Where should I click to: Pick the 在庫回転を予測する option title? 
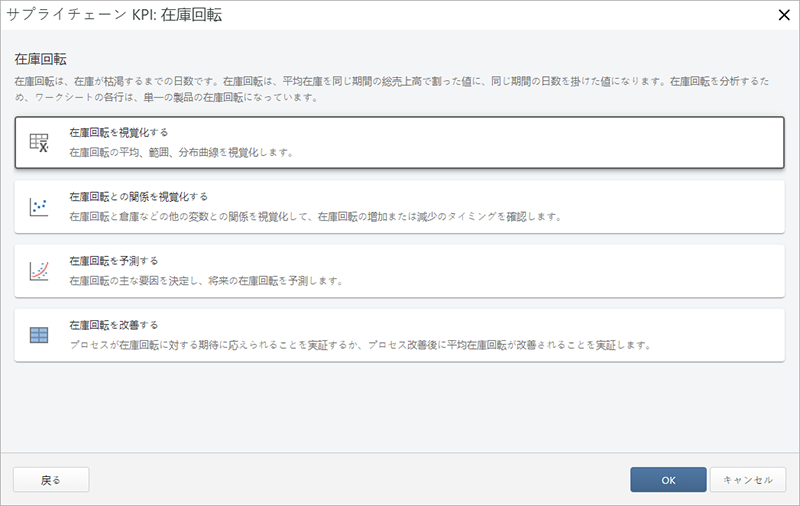pos(113,260)
